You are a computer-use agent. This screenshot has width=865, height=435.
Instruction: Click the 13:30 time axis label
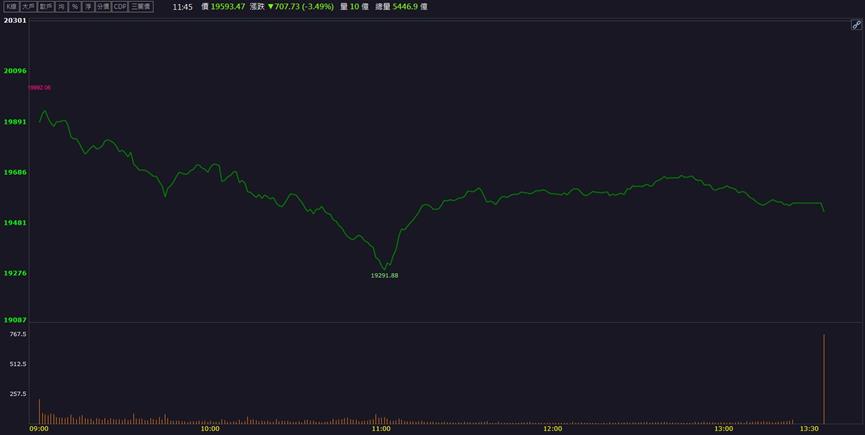coord(809,428)
